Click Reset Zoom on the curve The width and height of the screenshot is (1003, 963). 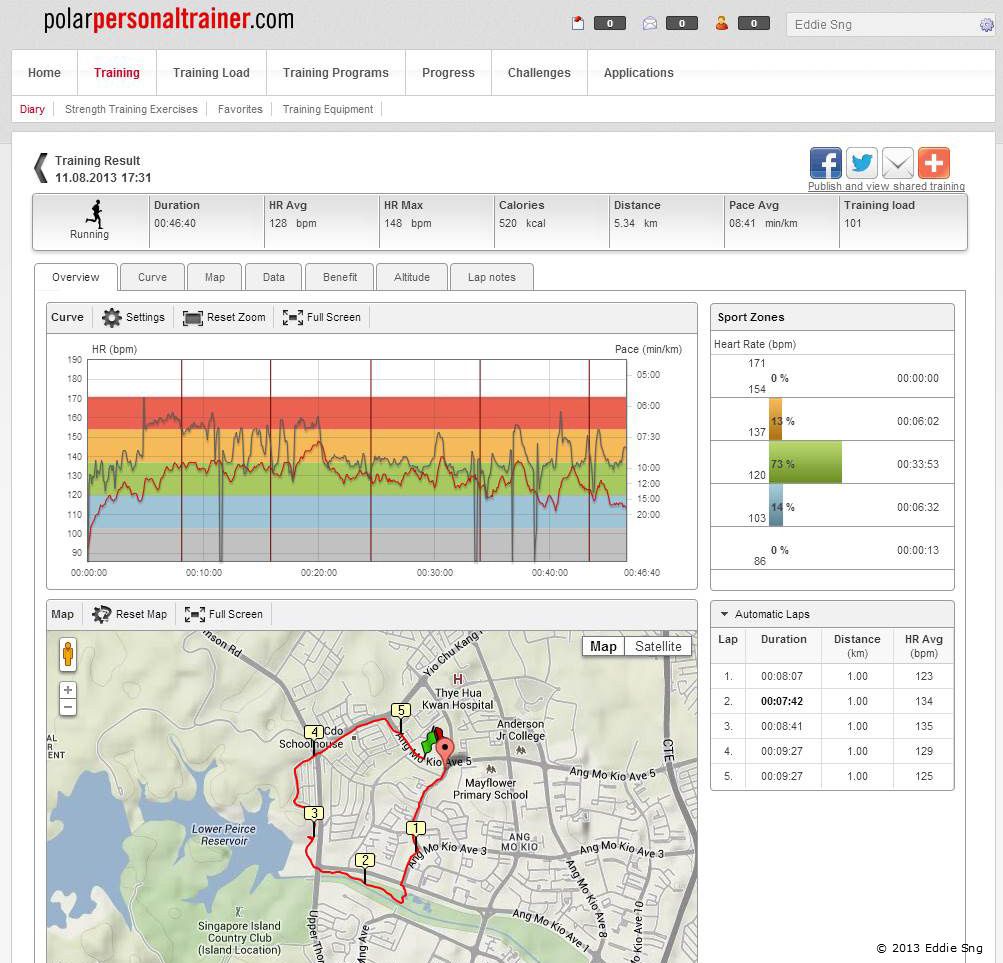[224, 317]
